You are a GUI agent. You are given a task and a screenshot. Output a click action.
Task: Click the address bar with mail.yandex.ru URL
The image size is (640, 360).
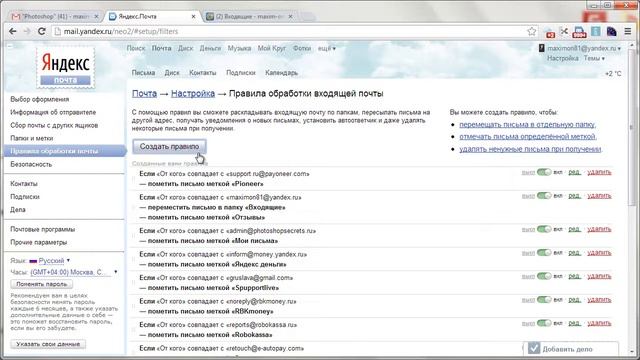click(x=288, y=31)
